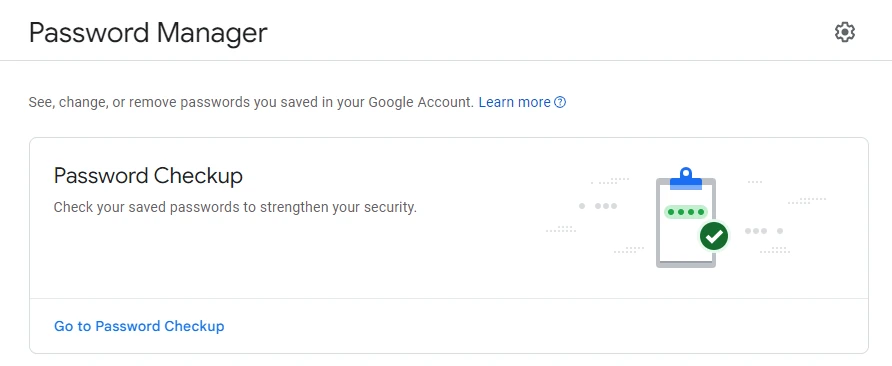The height and width of the screenshot is (366, 892).
Task: Click the green checkmark badge
Action: (714, 236)
